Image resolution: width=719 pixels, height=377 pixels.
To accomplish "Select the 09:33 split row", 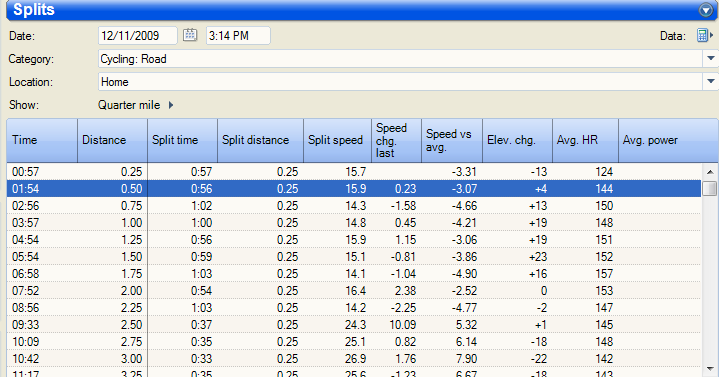I will 354,325.
